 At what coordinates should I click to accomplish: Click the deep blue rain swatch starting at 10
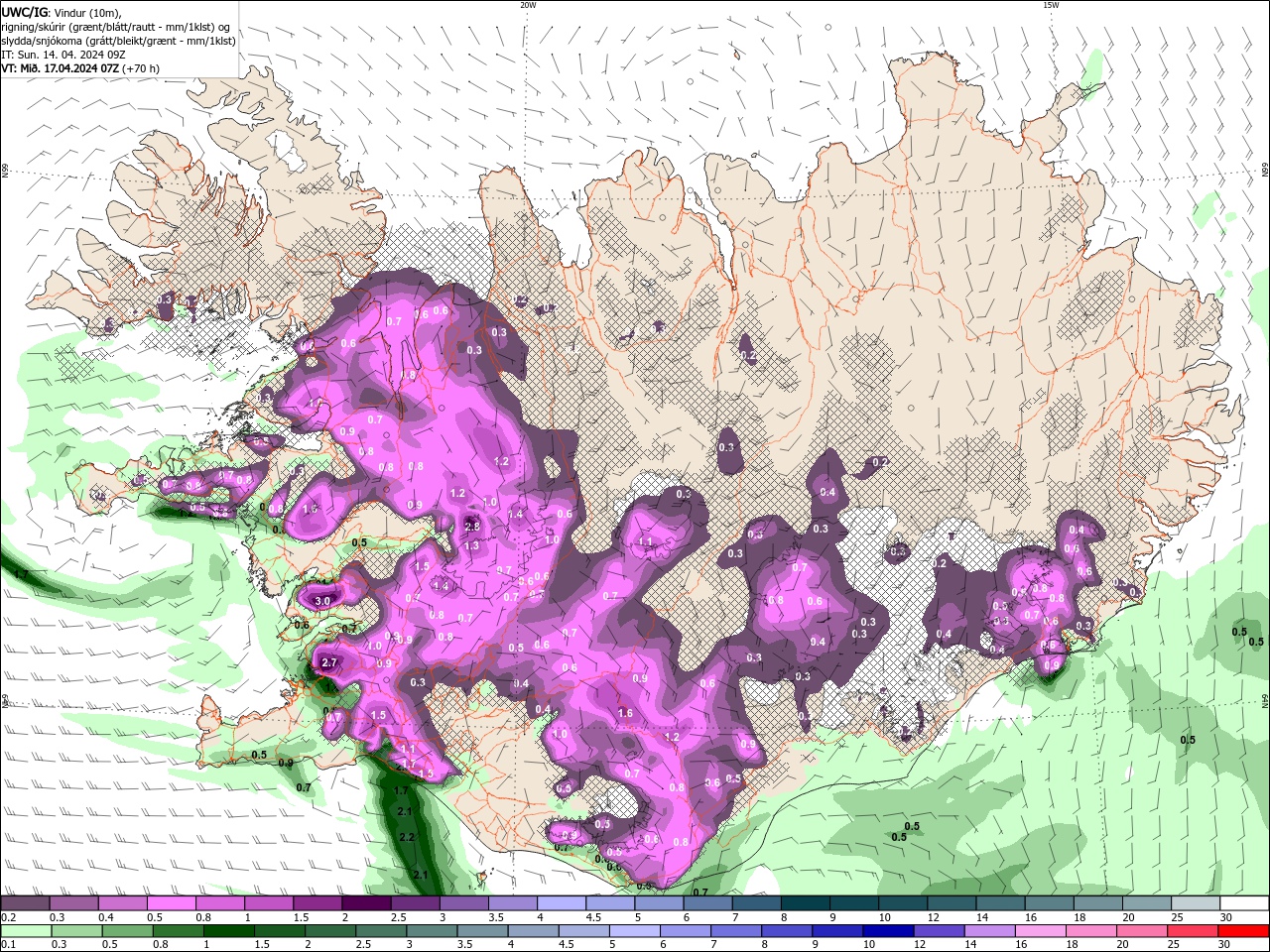[x=887, y=931]
